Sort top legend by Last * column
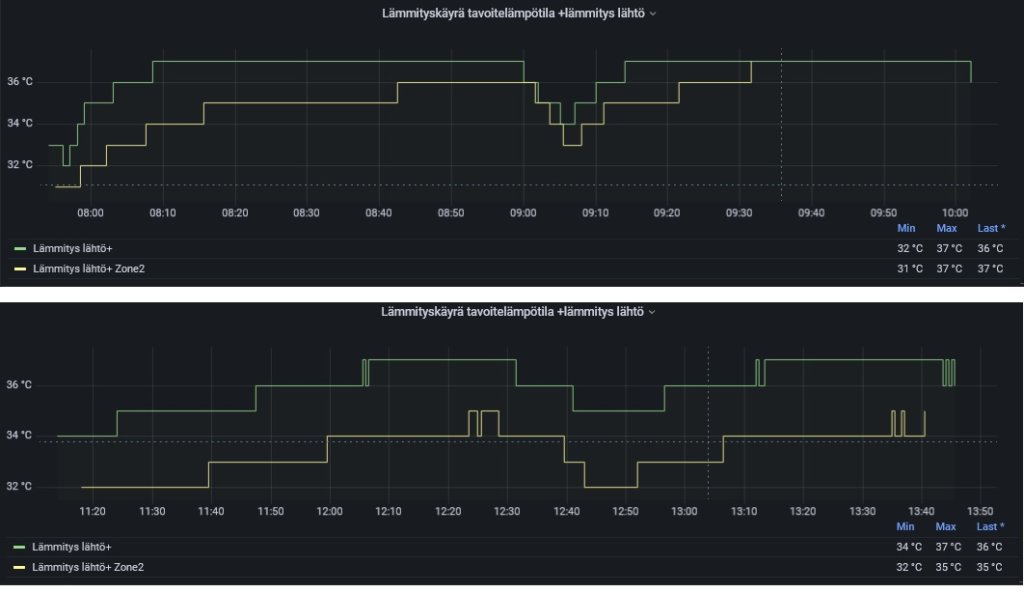The height and width of the screenshot is (593, 1024). tap(991, 229)
